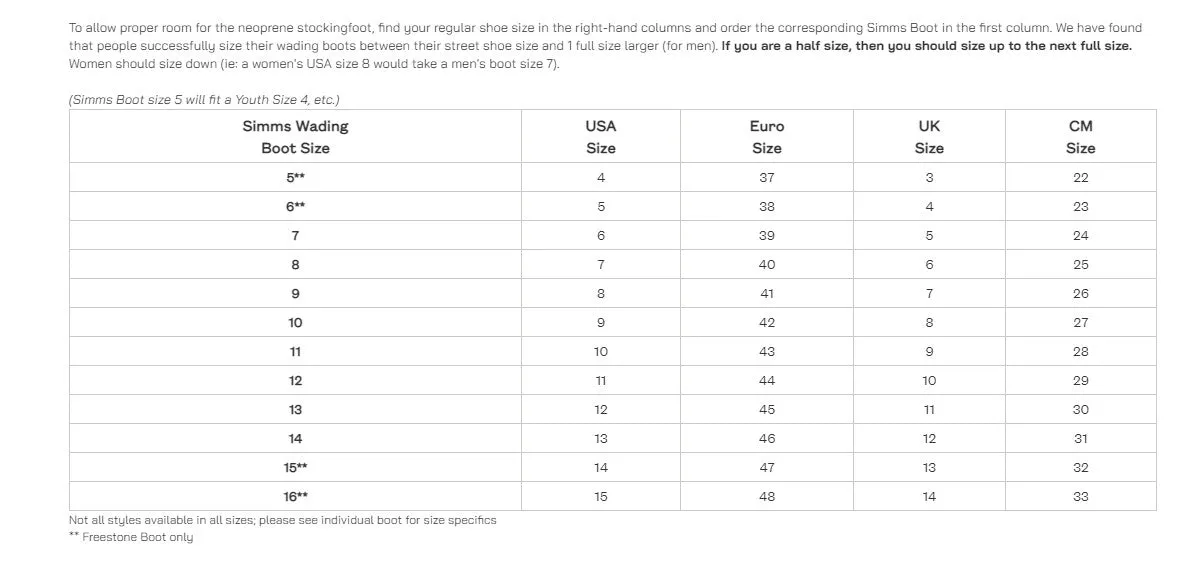Click the USA Size column header
Image resolution: width=1189 pixels, height=586 pixels.
pos(601,136)
